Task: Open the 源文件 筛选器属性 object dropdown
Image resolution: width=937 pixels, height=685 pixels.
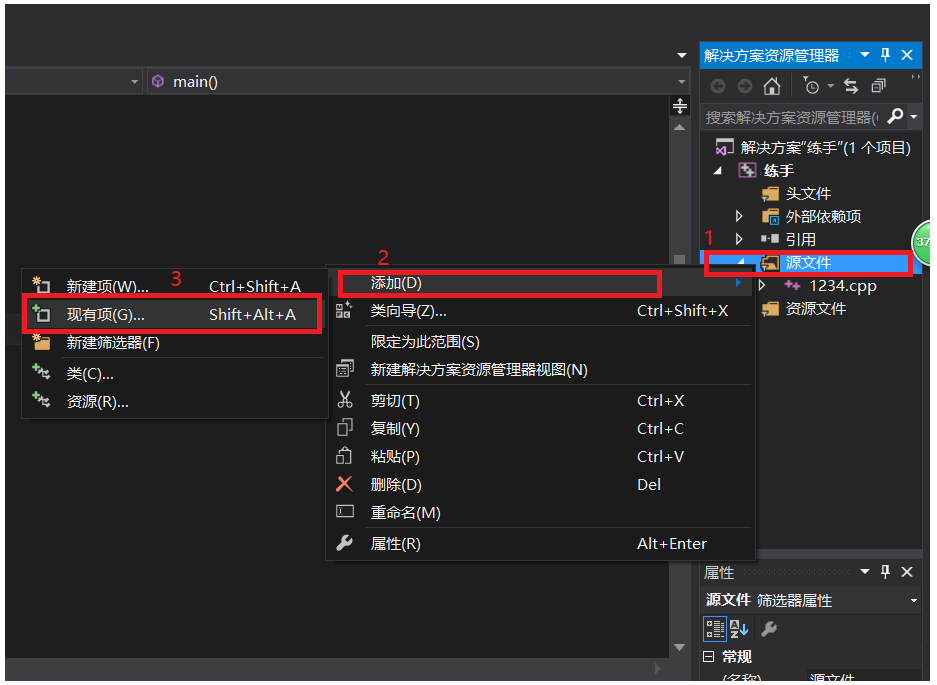Action: click(x=914, y=601)
